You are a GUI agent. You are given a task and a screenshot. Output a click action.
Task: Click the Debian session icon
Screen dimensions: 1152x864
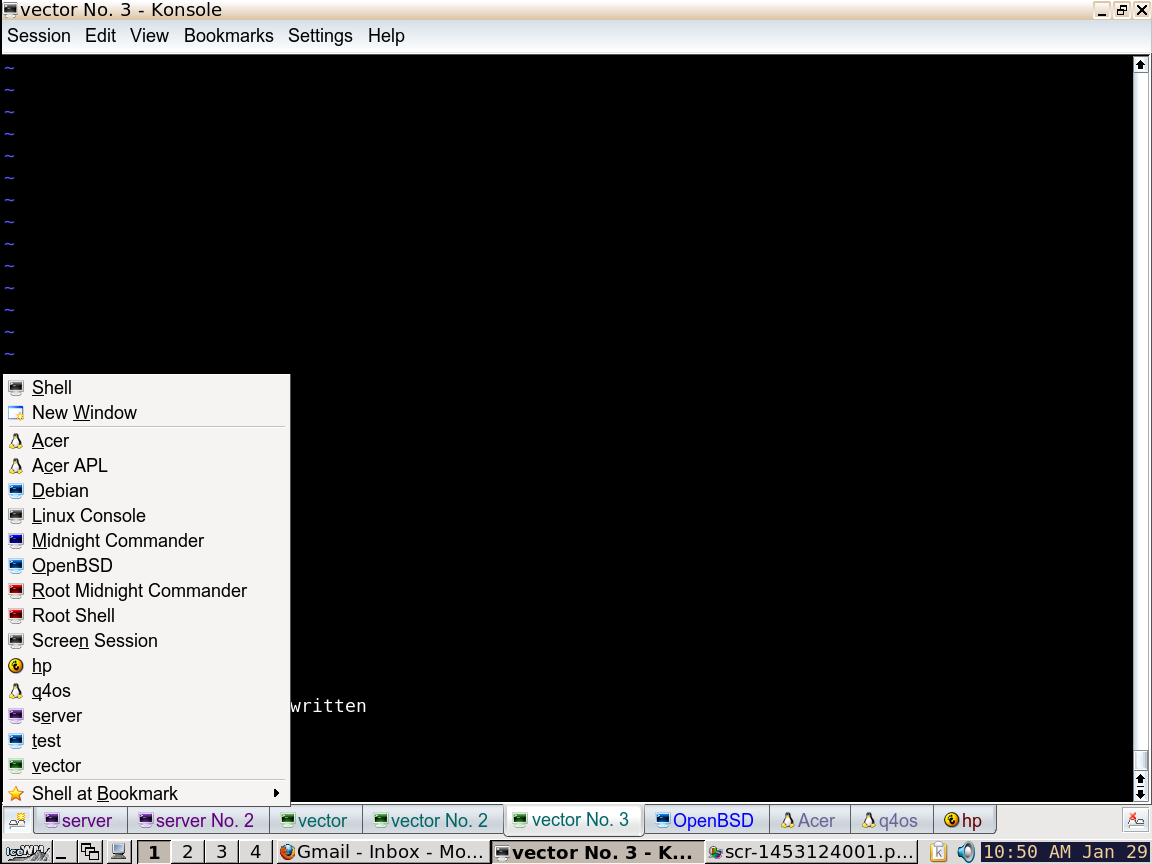click(x=16, y=491)
